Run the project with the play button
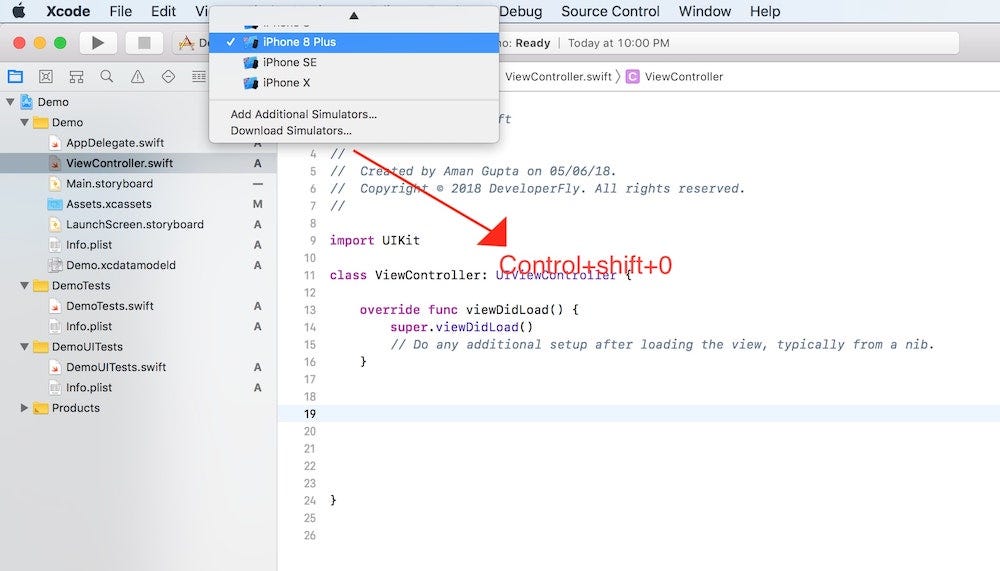The image size is (1000, 571). (98, 43)
